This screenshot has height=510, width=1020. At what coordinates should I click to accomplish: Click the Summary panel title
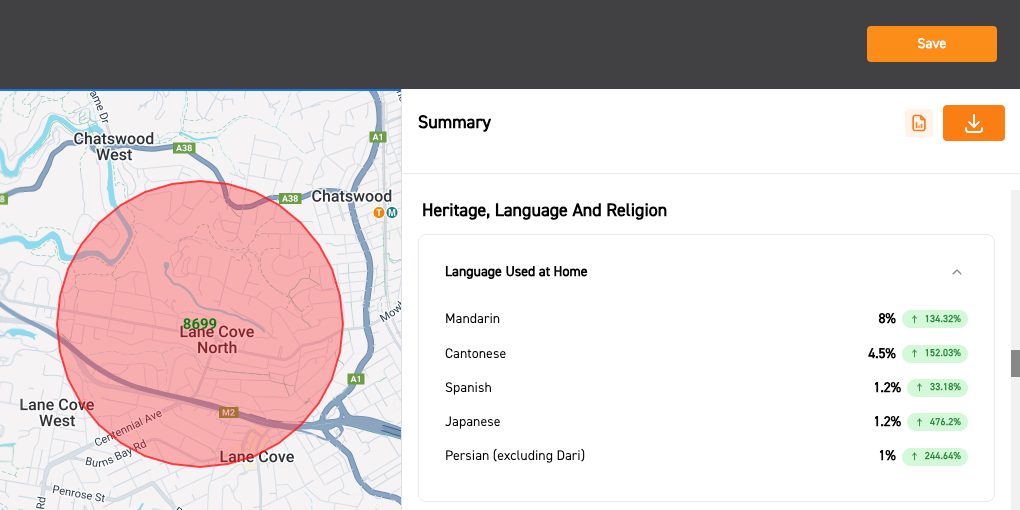tap(454, 122)
